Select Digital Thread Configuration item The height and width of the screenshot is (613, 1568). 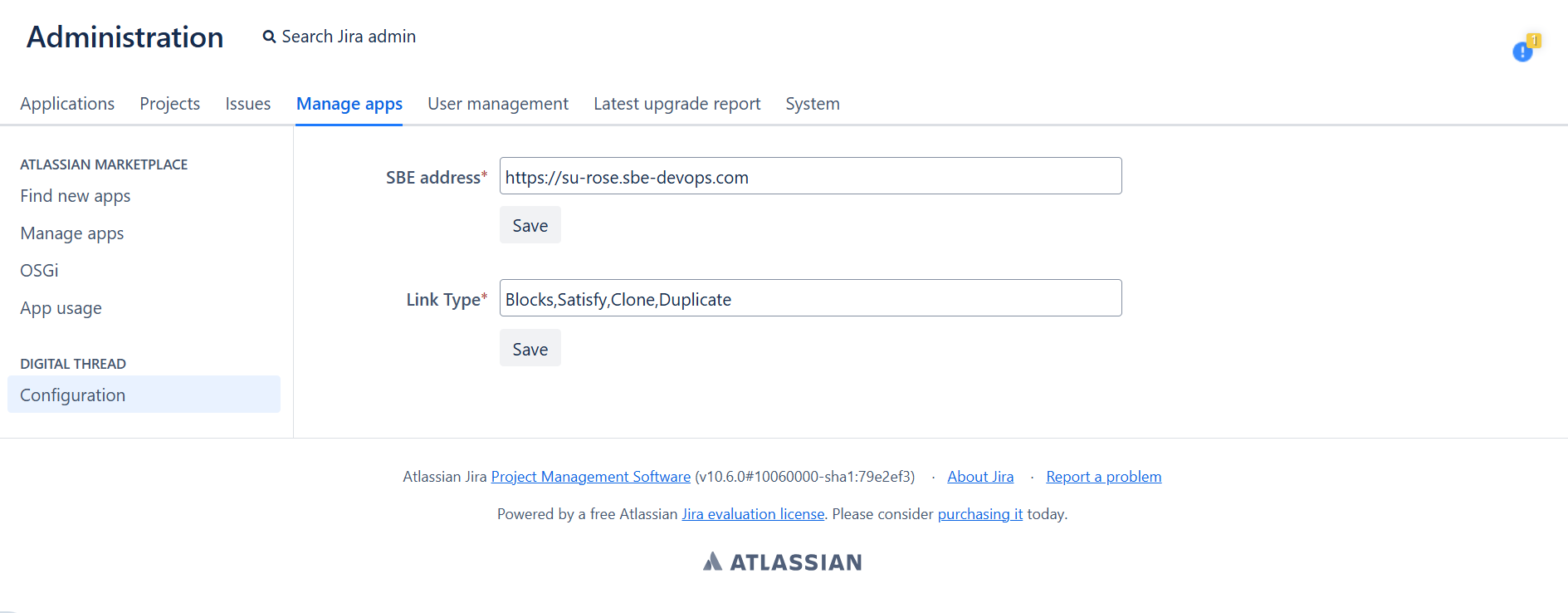pyautogui.click(x=73, y=395)
